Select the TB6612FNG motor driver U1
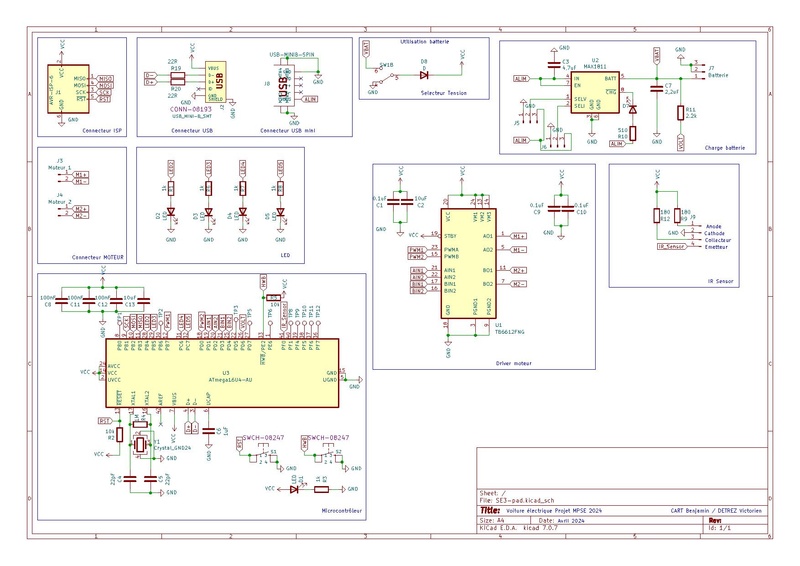Screen dimensions: 800x566 point(468,263)
